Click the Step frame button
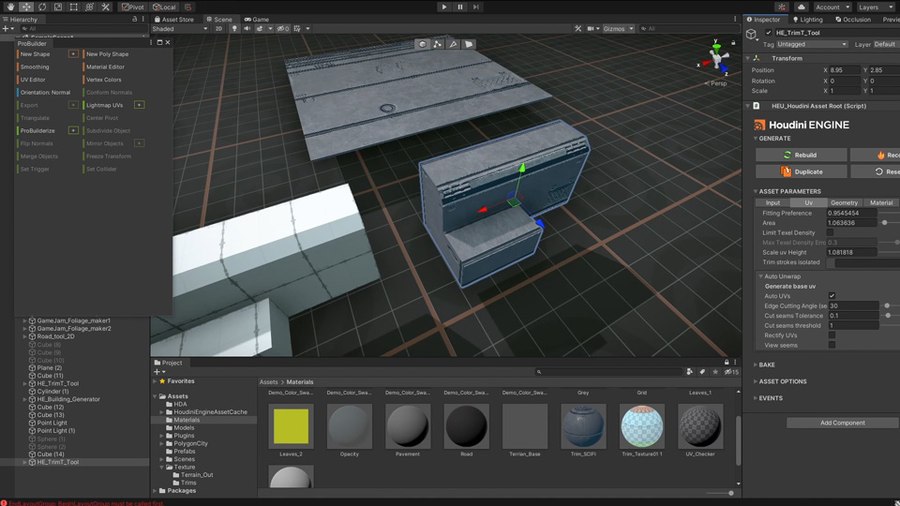This screenshot has width=900, height=506. (475, 7)
